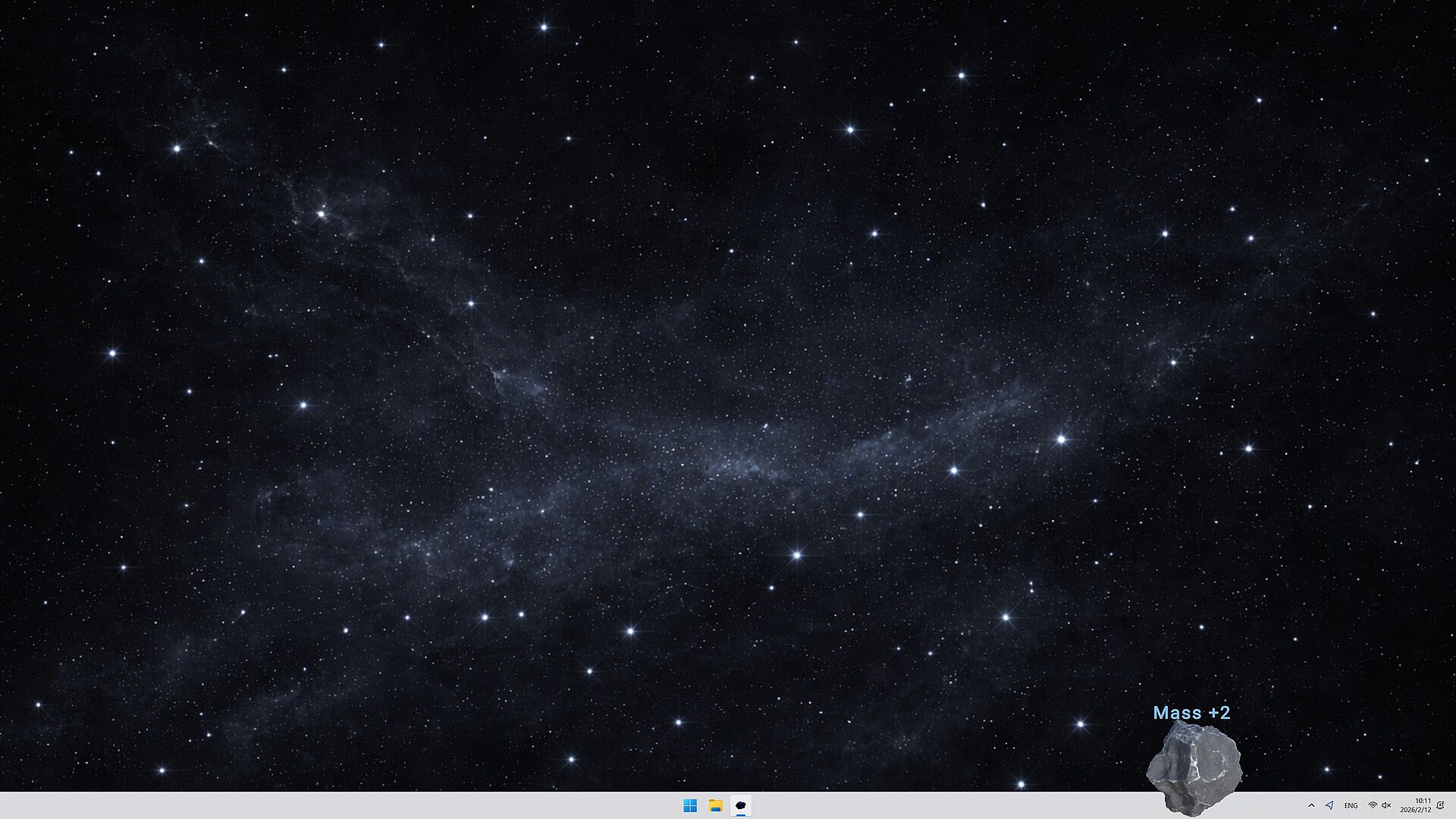This screenshot has height=819, width=1456.
Task: Click the asteroid app taskbar icon
Action: [x=741, y=805]
